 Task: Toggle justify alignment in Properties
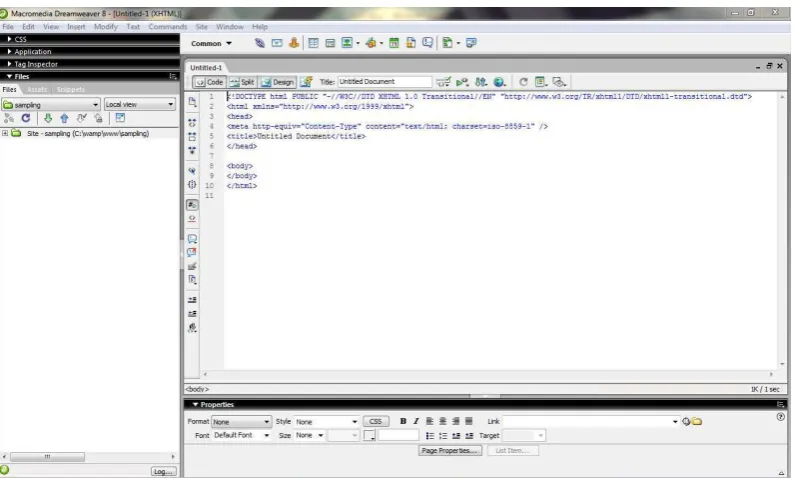pyautogui.click(x=469, y=421)
